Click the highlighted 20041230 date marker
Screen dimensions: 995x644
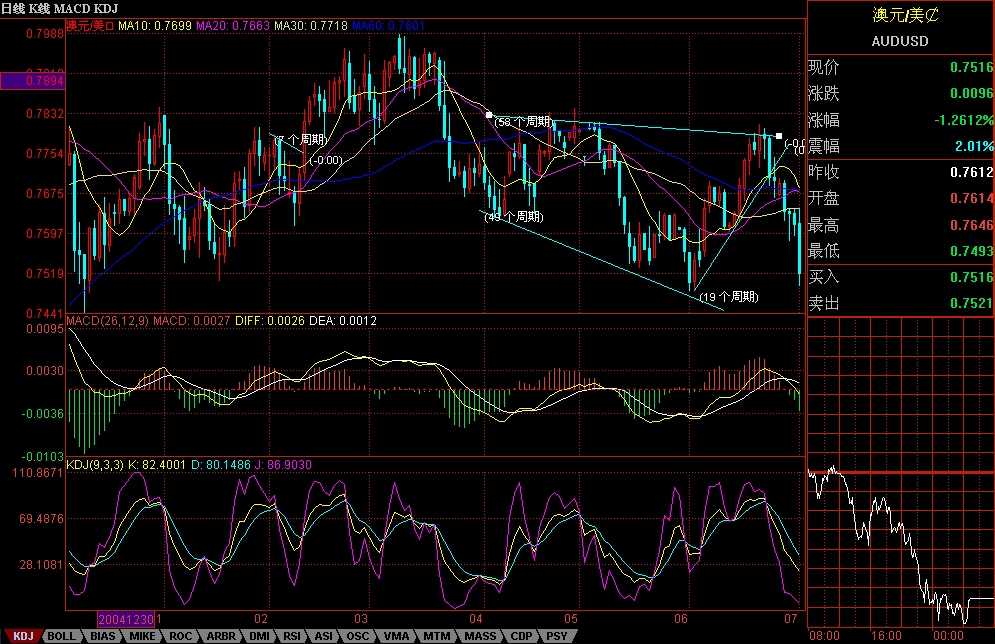(x=125, y=620)
